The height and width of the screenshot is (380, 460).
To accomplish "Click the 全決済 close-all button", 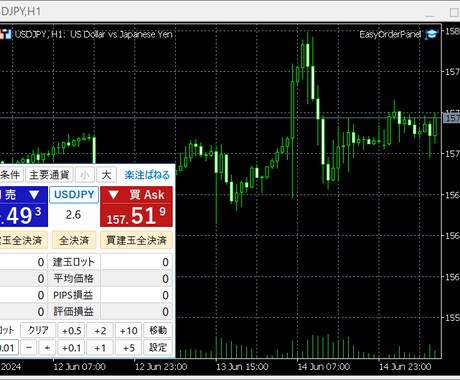I will [74, 240].
